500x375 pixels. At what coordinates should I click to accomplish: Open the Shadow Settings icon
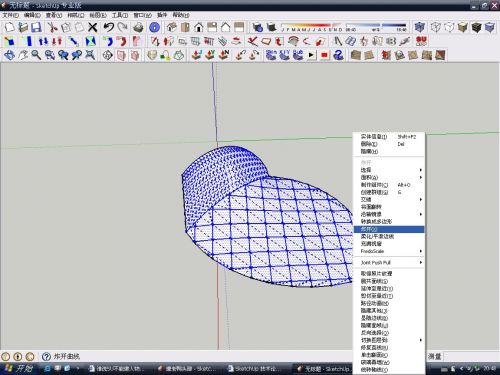258,27
